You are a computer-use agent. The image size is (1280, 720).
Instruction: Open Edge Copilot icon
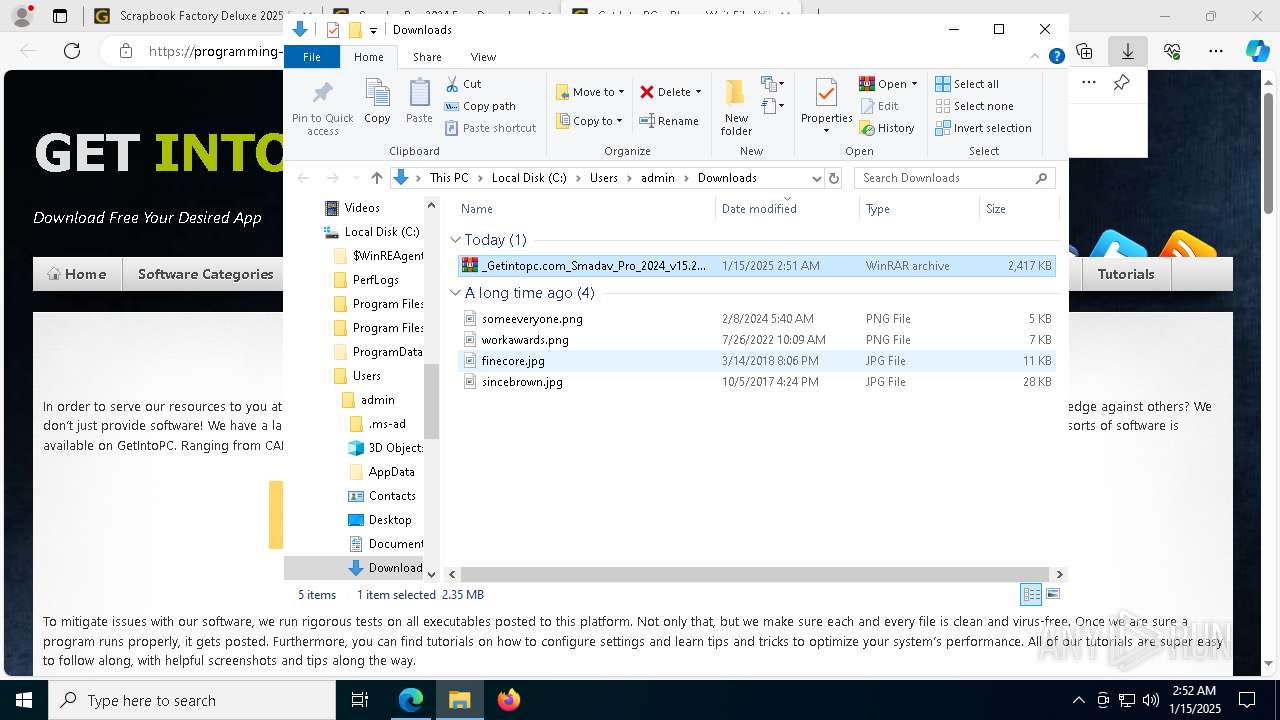point(1257,51)
